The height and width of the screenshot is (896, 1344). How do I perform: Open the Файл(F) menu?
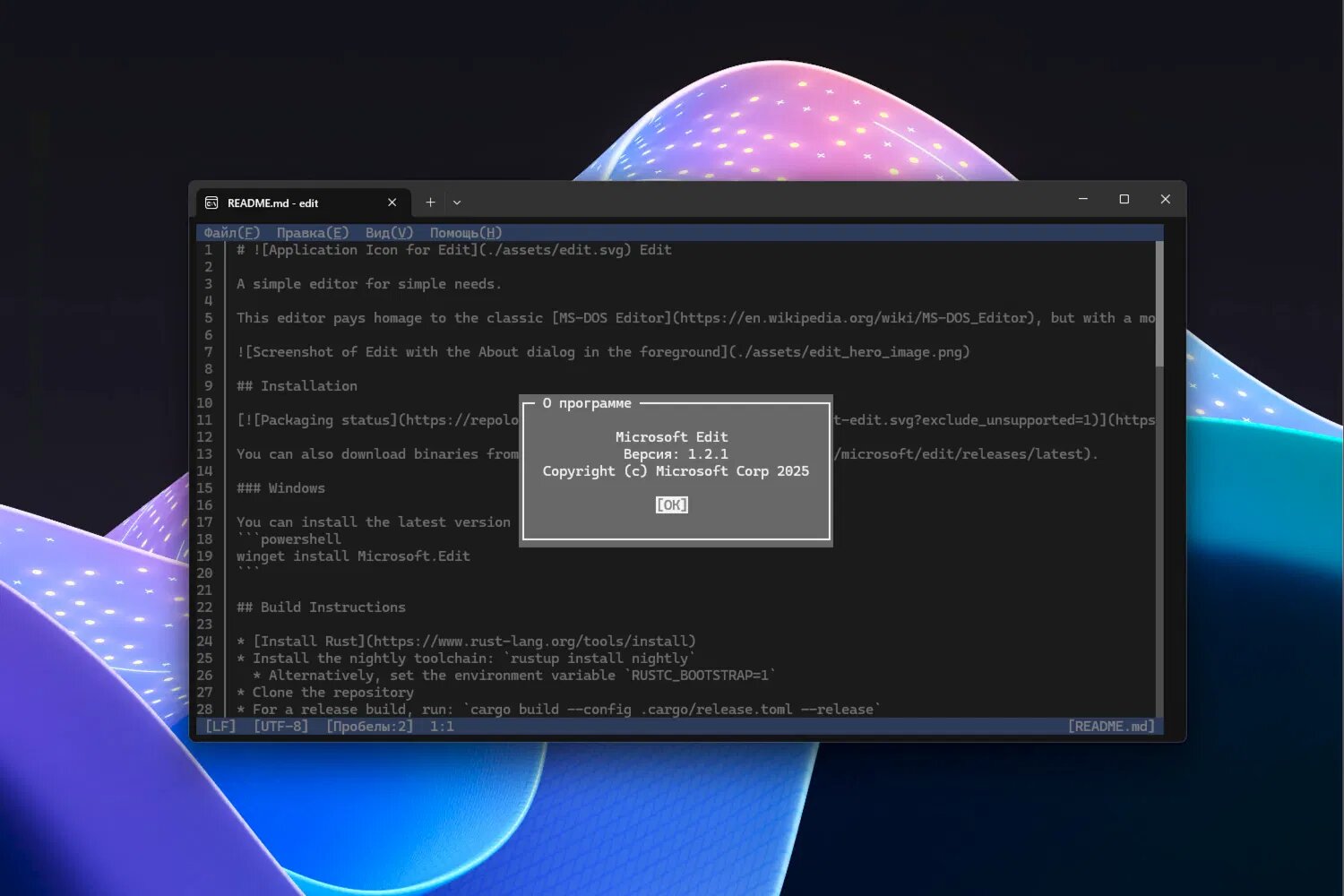(231, 233)
